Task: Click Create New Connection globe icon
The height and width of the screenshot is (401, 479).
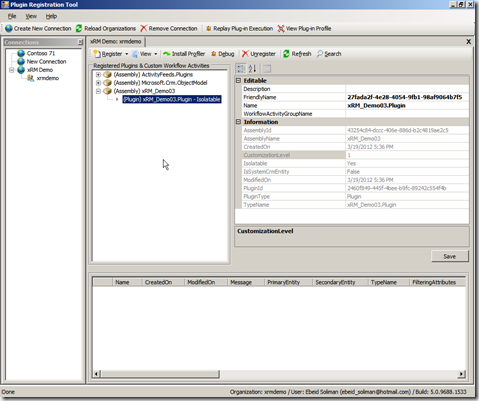Action: coord(9,28)
